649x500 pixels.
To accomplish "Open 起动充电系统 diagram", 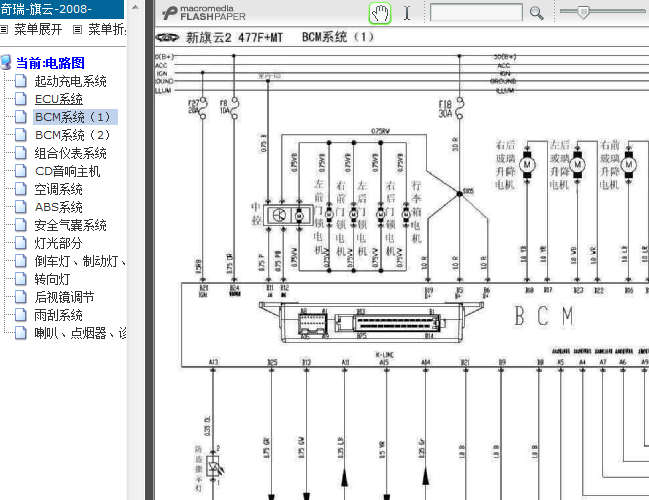I will pos(70,81).
